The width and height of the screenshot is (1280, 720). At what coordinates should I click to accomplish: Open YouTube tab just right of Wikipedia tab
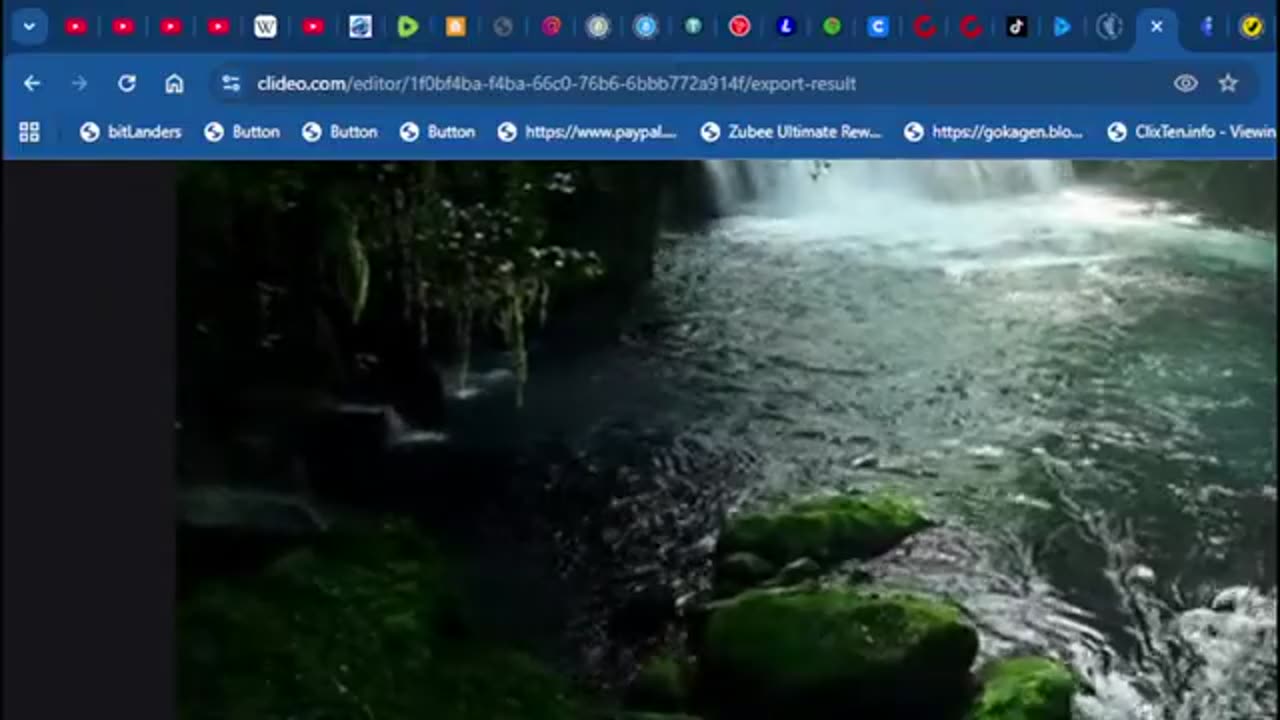313,27
